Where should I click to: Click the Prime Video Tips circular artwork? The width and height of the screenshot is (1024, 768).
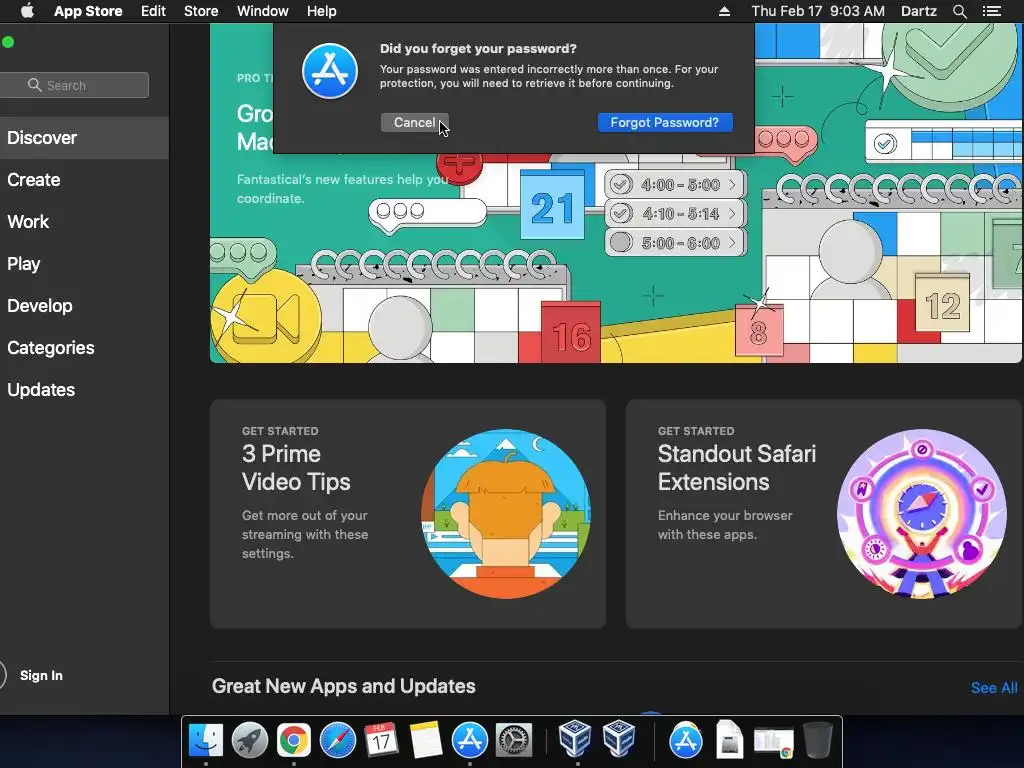pyautogui.click(x=506, y=514)
